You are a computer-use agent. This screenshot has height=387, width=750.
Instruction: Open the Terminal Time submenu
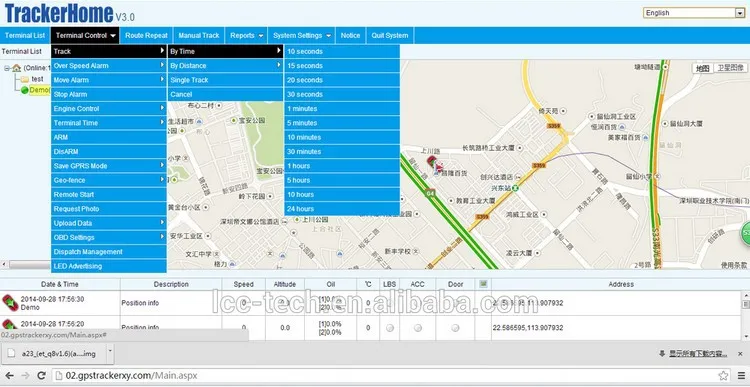(x=109, y=123)
